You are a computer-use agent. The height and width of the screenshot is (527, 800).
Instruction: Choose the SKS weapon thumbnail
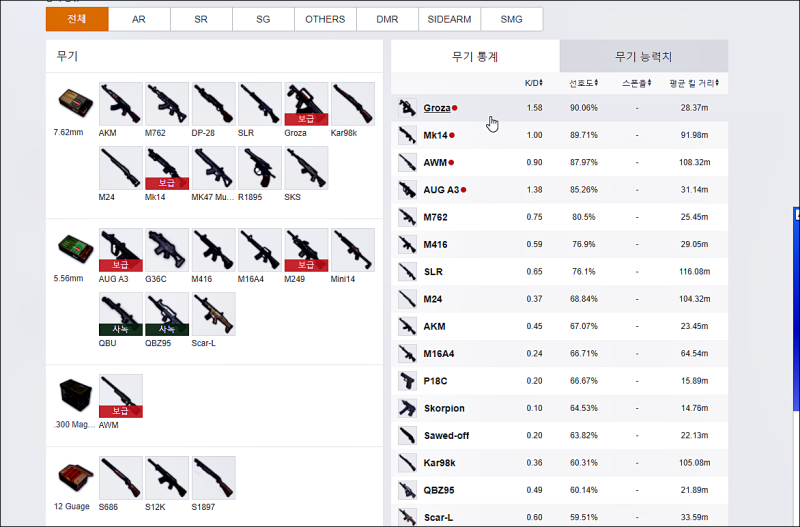[x=306, y=168]
